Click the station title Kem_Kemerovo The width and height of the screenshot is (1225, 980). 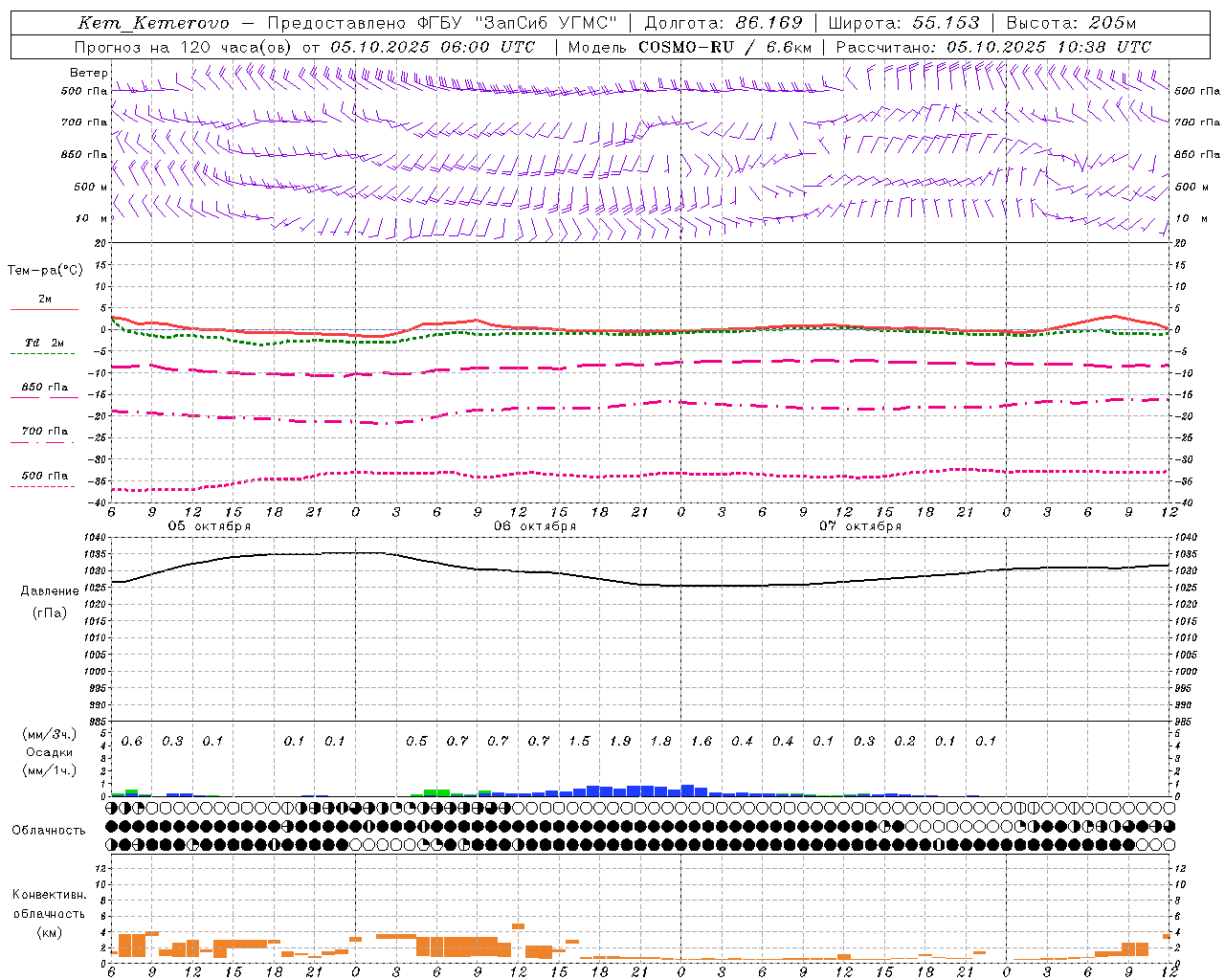[153, 23]
